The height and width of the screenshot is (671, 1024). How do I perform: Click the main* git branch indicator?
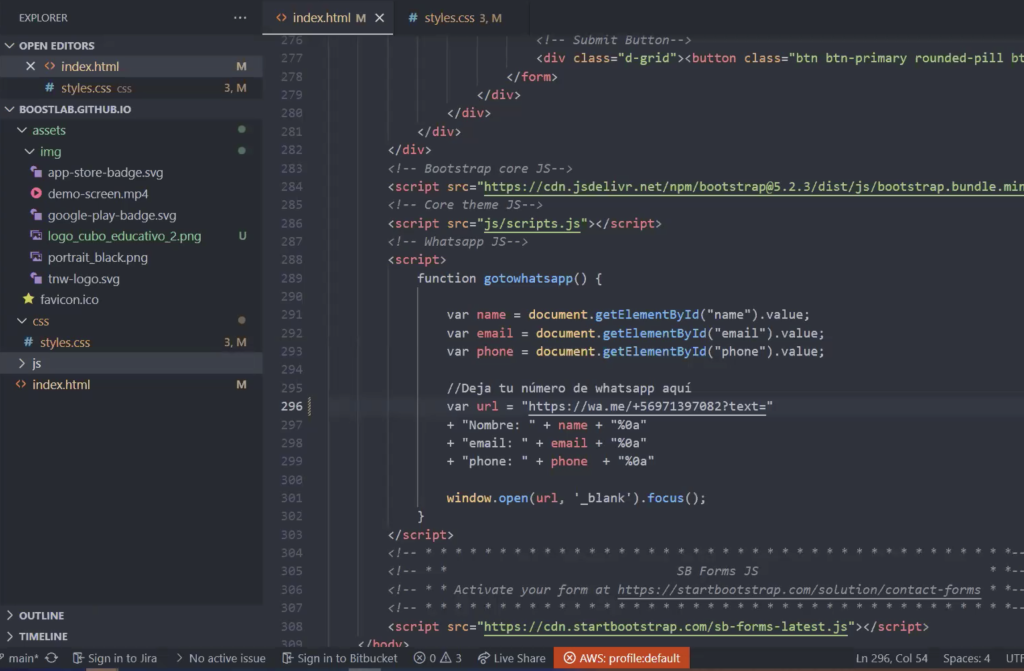click(20, 659)
